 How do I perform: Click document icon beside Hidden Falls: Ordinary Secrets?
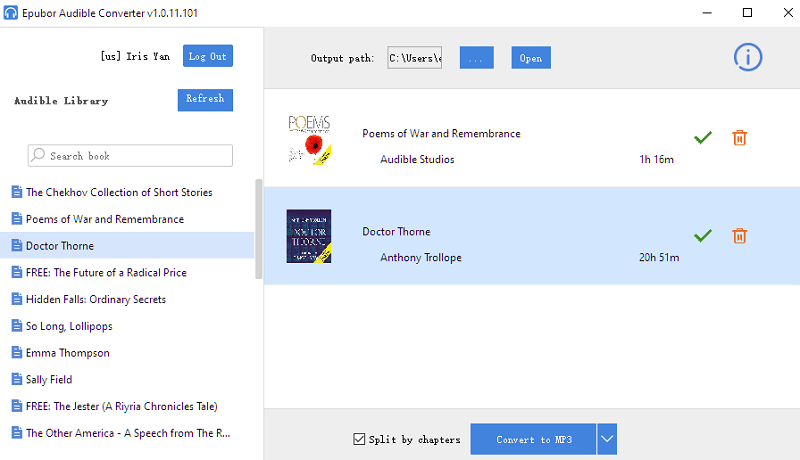[x=17, y=299]
